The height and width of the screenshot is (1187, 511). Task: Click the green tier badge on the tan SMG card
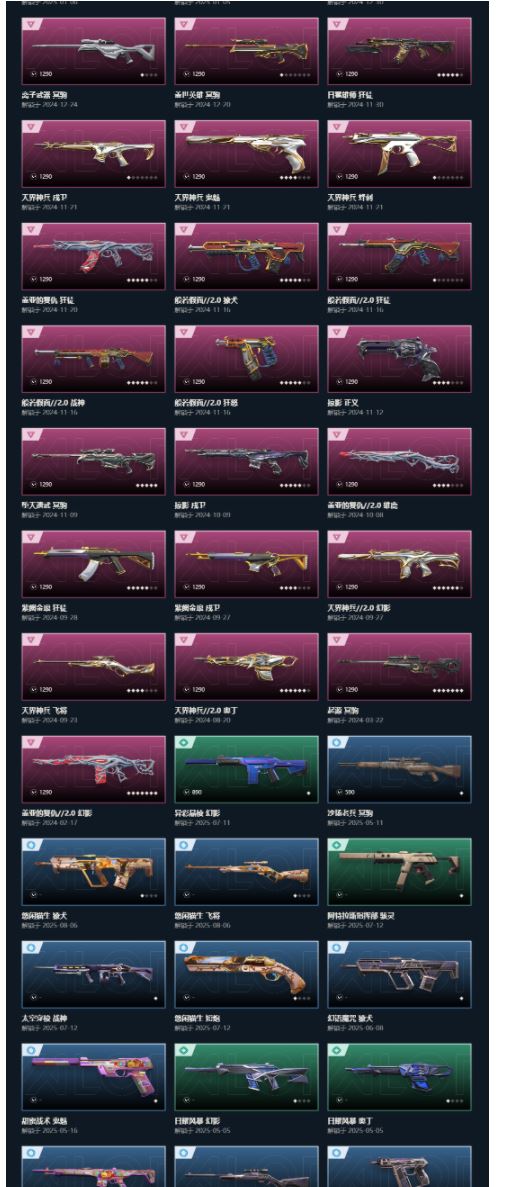[336, 845]
